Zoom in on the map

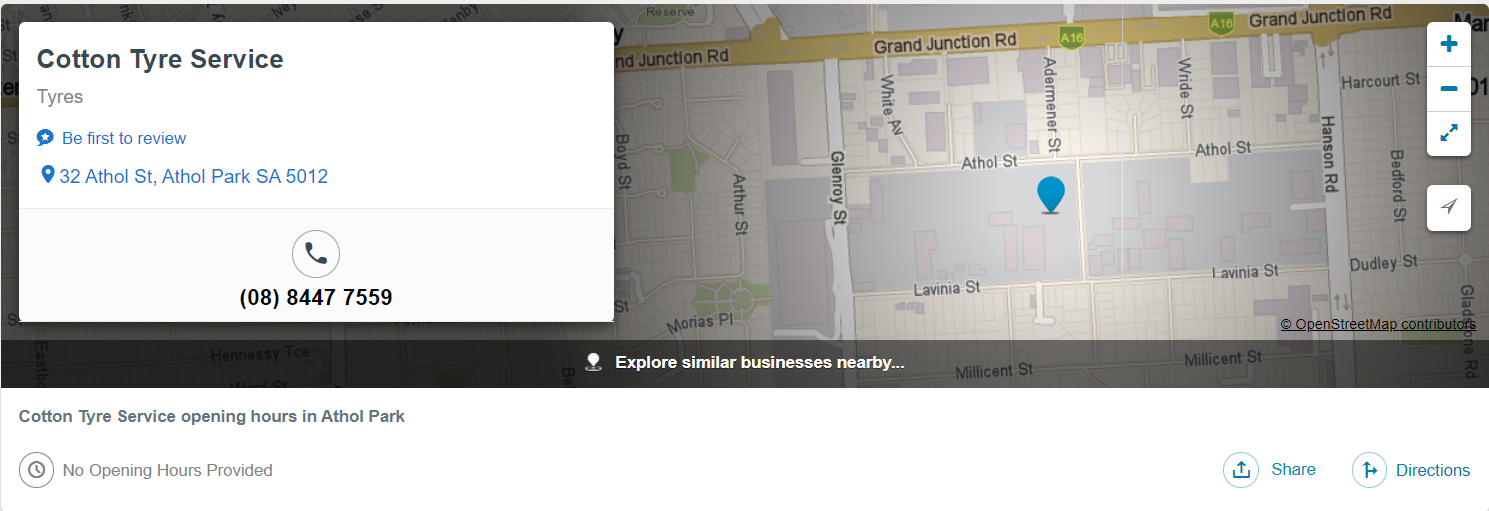[x=1448, y=44]
